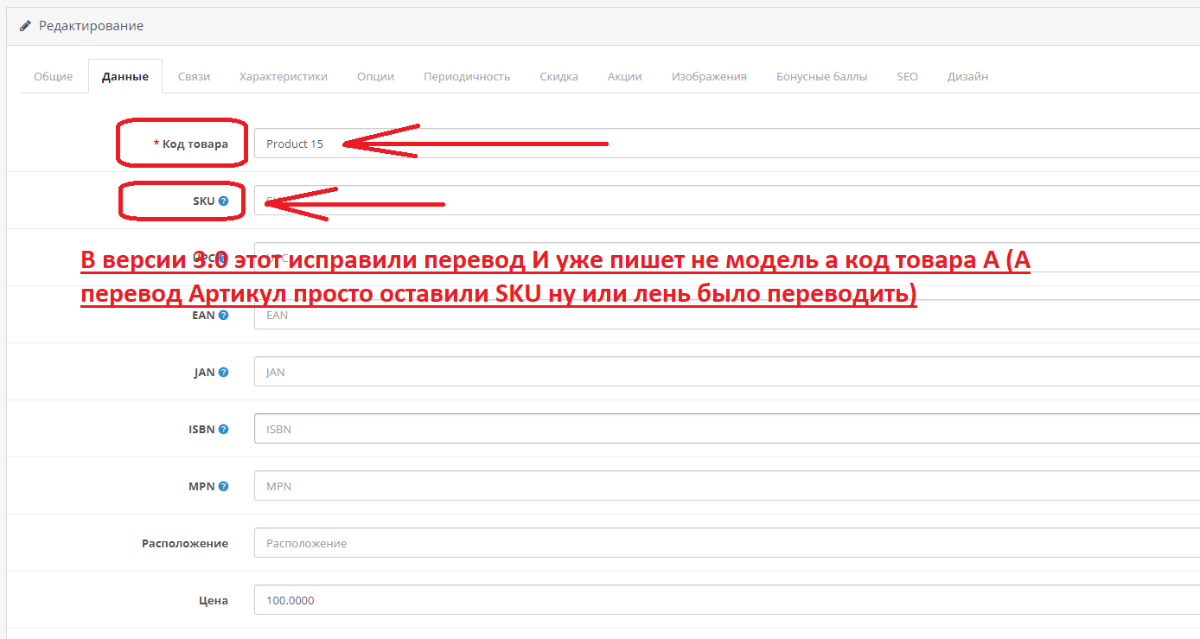Open the Дизайн tab

click(x=968, y=76)
